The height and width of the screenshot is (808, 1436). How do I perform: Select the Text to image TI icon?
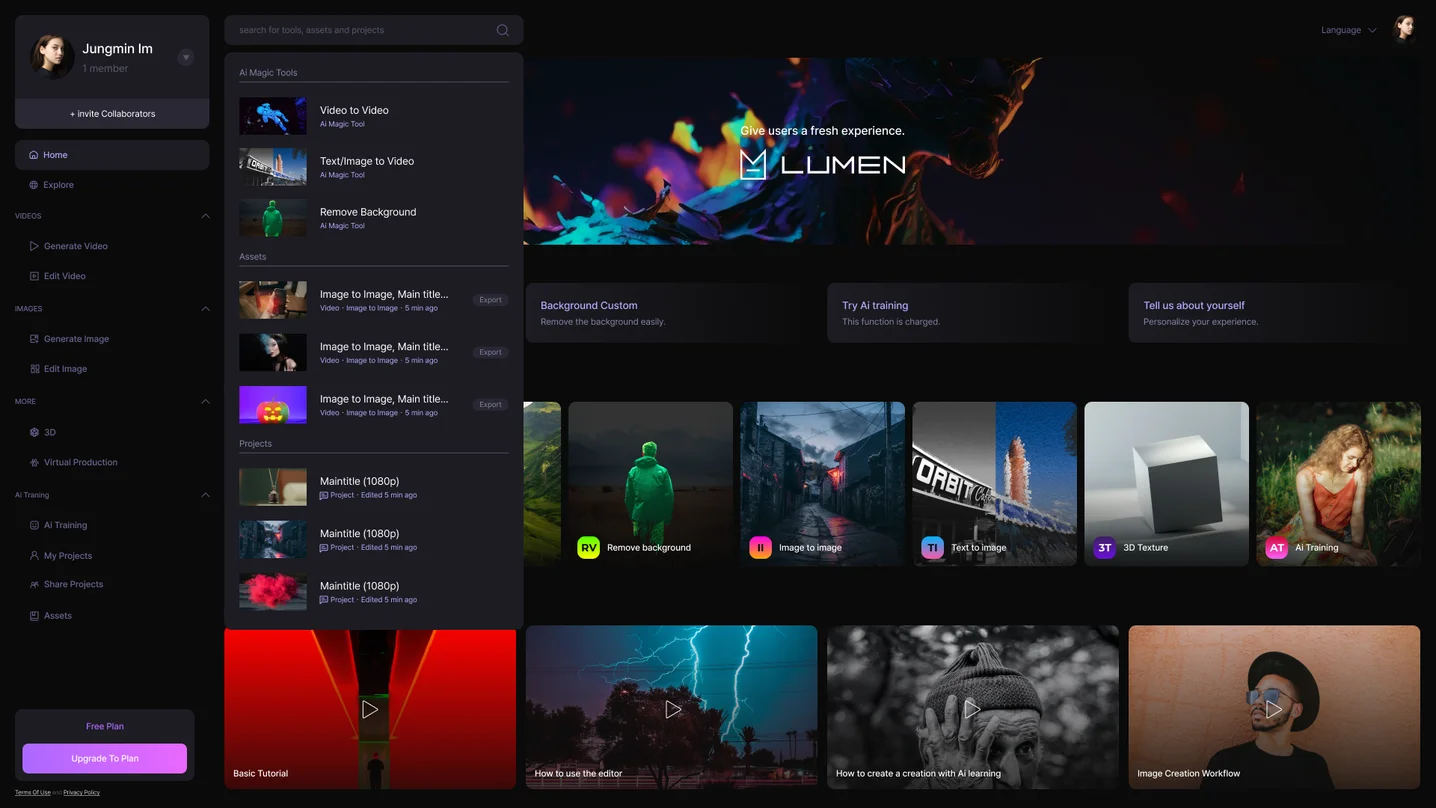click(x=931, y=547)
